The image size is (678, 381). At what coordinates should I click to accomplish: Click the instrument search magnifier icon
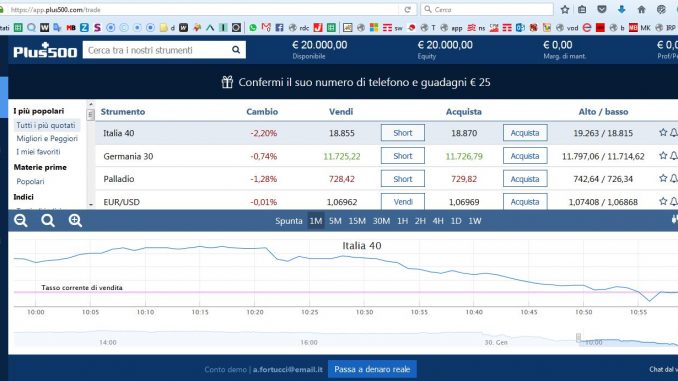pyautogui.click(x=236, y=50)
